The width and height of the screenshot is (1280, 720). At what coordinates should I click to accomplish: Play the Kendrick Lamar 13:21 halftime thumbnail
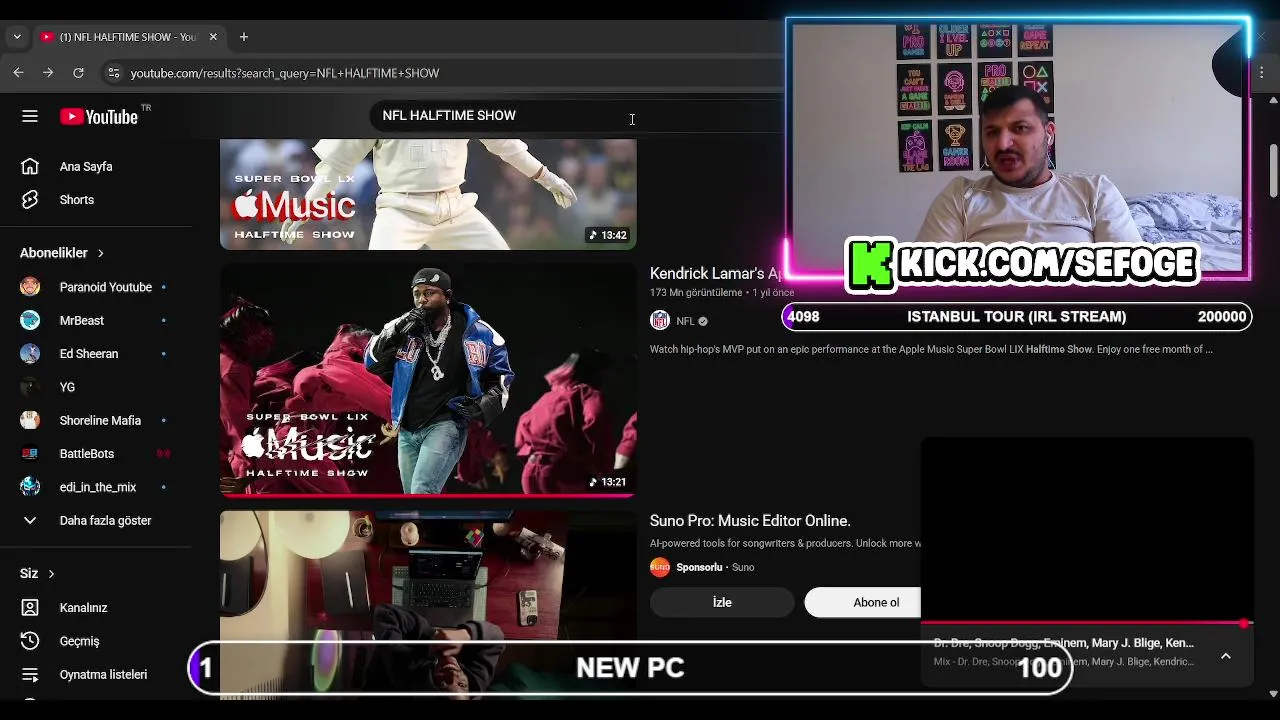428,380
